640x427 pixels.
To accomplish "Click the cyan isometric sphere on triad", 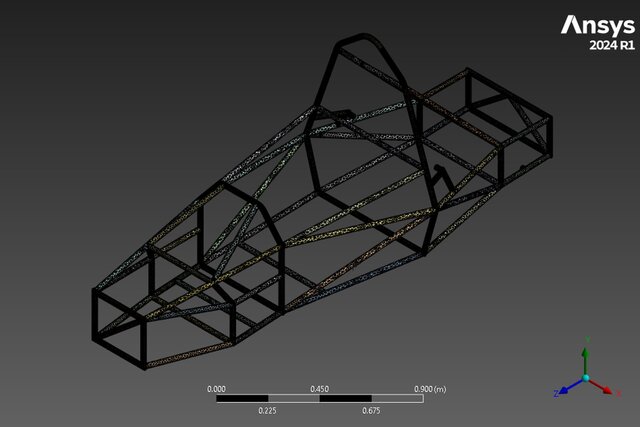I will pyautogui.click(x=586, y=379).
